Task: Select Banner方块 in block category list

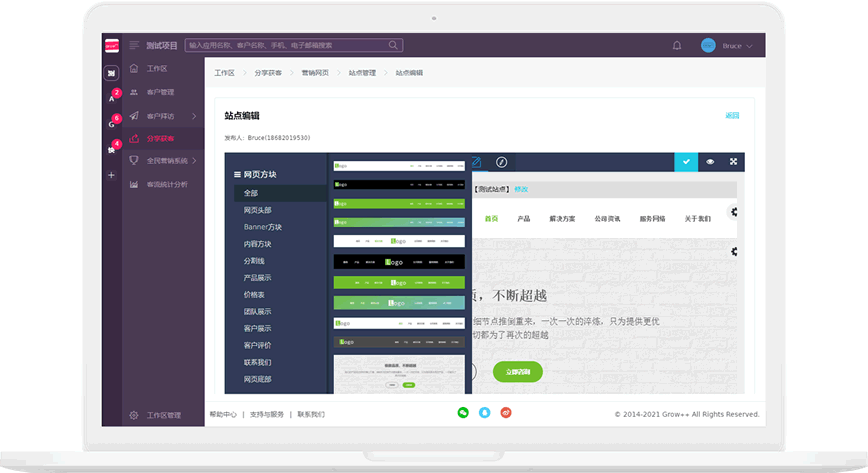Action: pyautogui.click(x=263, y=227)
